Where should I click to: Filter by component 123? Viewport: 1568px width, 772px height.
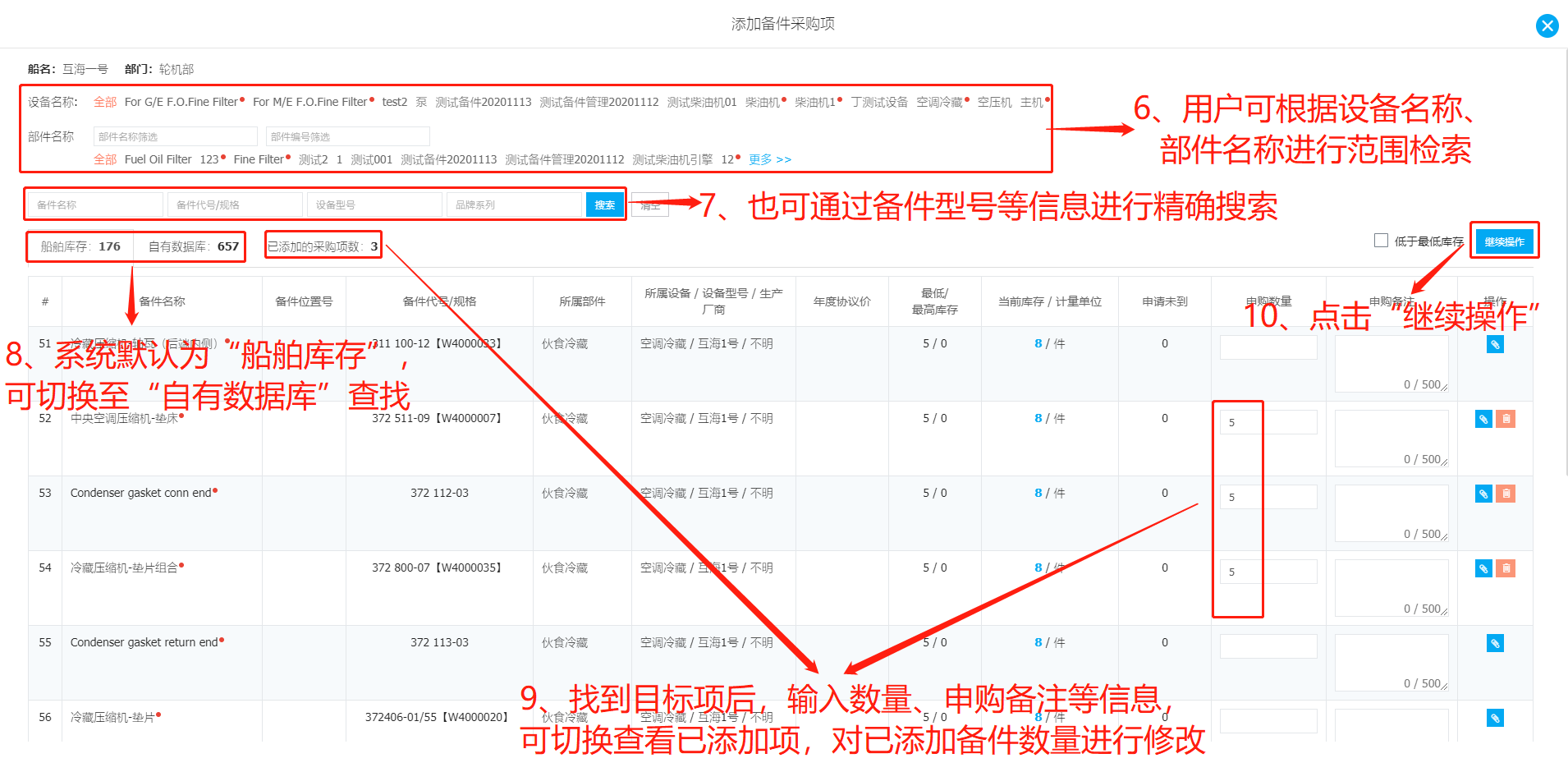point(210,159)
